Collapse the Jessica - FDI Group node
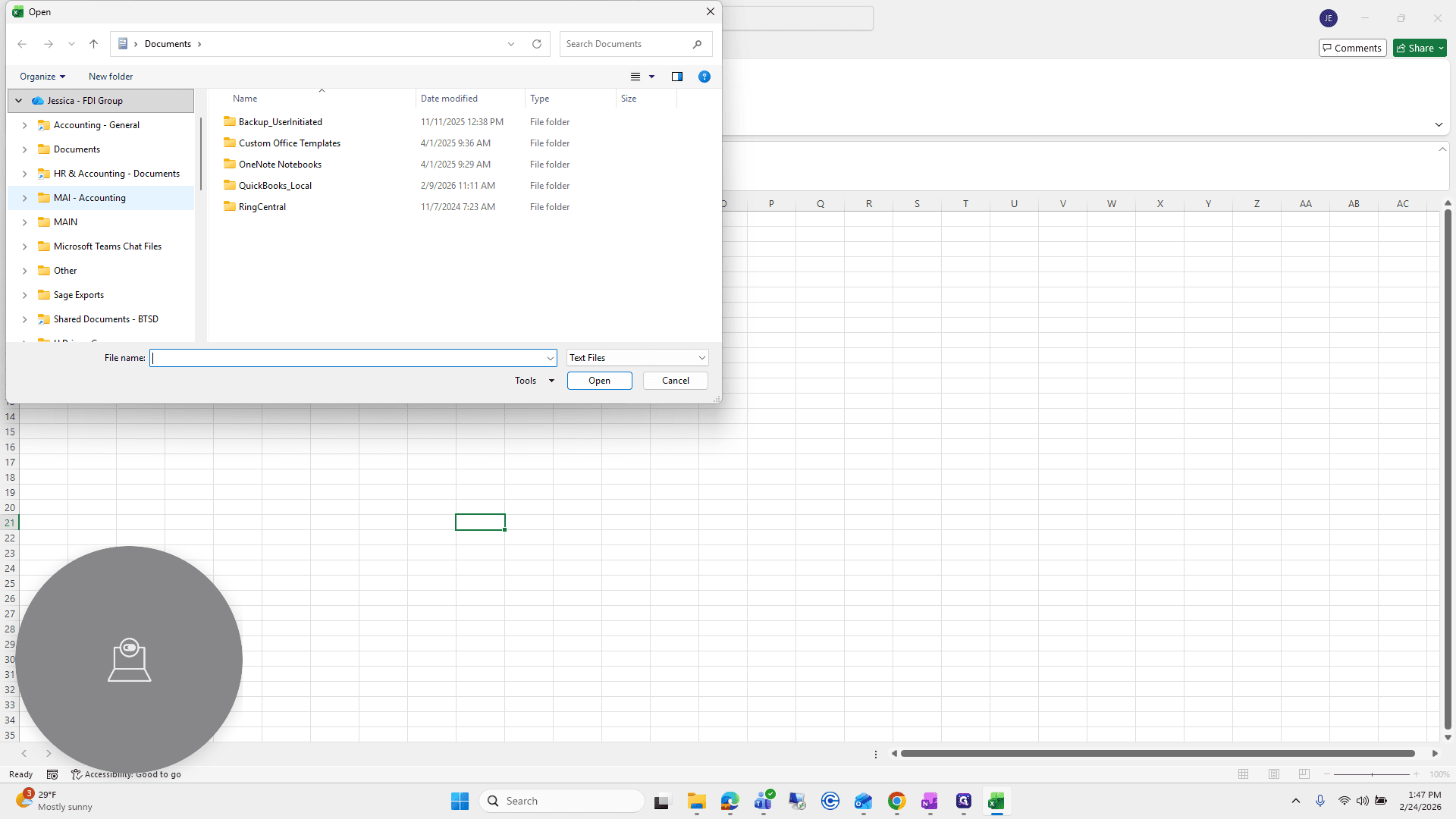 click(18, 101)
